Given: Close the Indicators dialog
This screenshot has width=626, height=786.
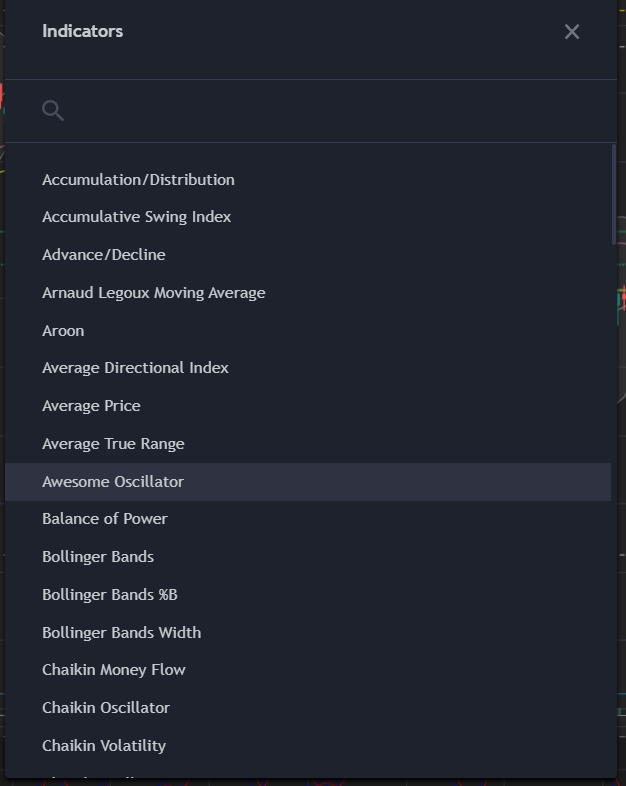Looking at the screenshot, I should pyautogui.click(x=571, y=32).
